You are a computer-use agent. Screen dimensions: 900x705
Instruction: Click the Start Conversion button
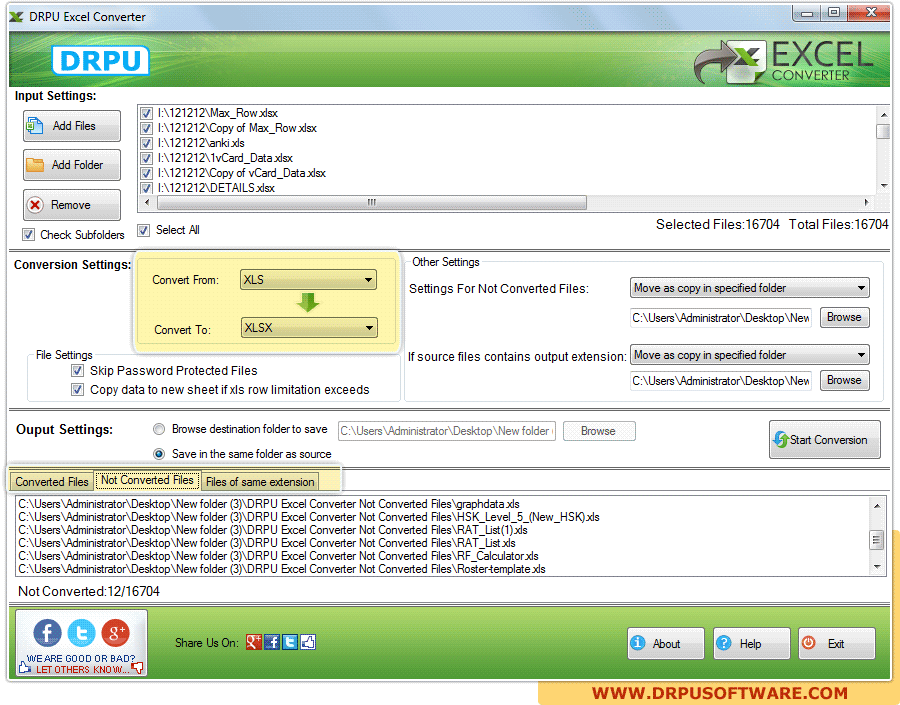click(x=824, y=440)
